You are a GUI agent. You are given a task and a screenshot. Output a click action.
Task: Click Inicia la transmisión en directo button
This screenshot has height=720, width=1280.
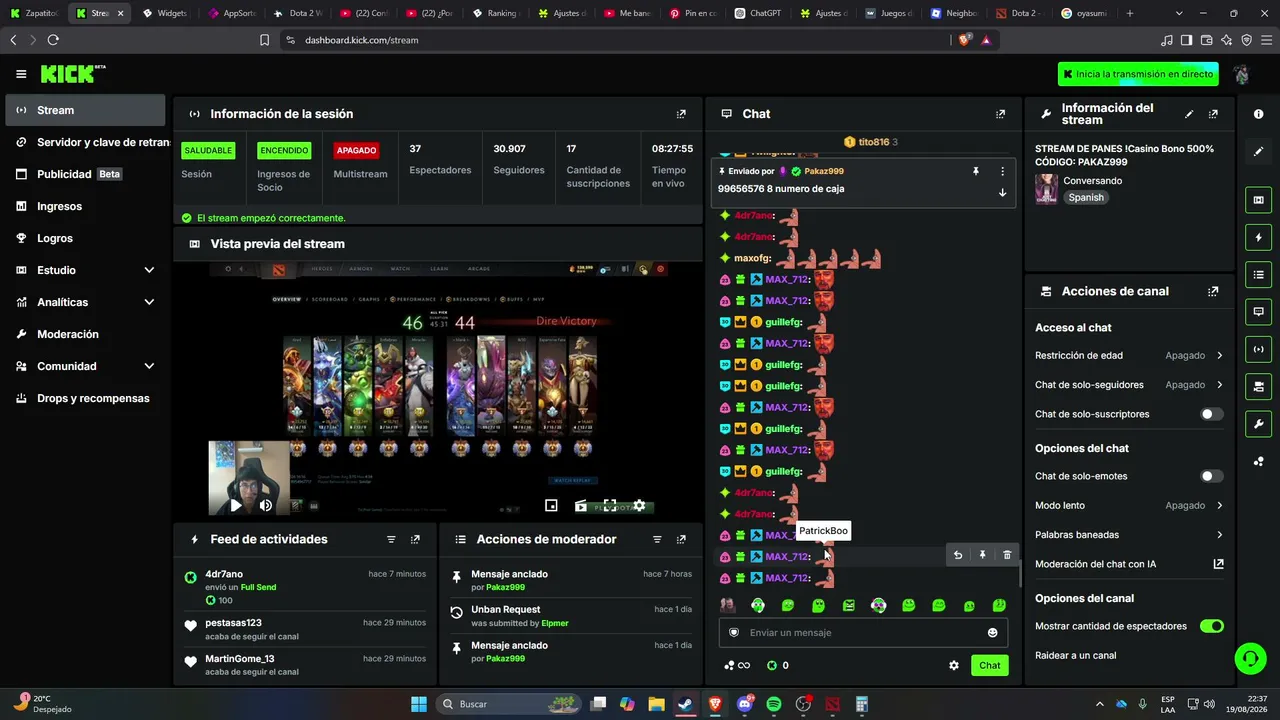pos(1140,74)
